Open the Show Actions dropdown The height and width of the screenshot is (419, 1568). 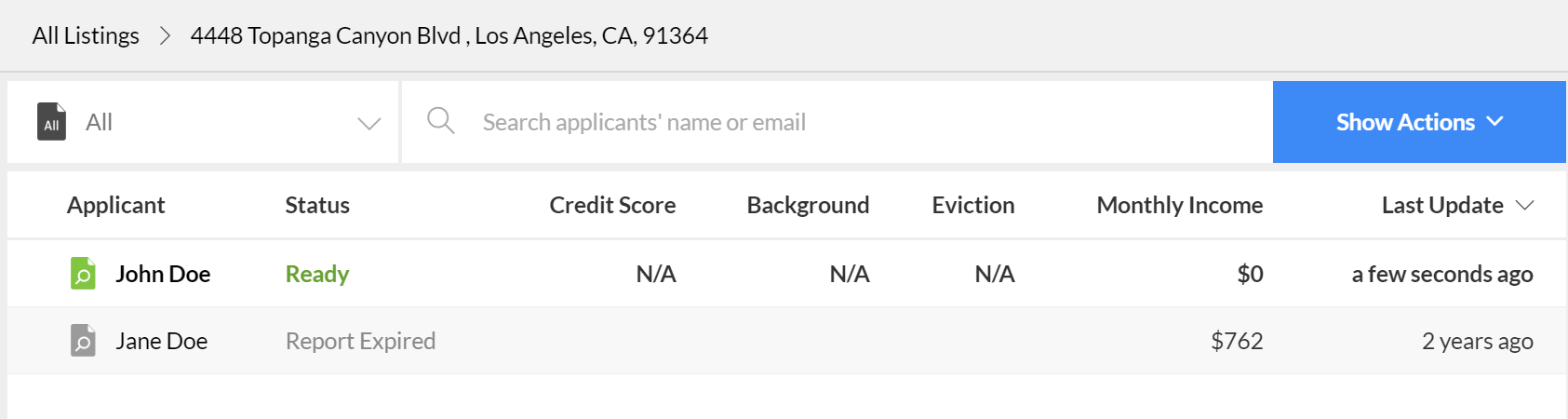(1419, 122)
